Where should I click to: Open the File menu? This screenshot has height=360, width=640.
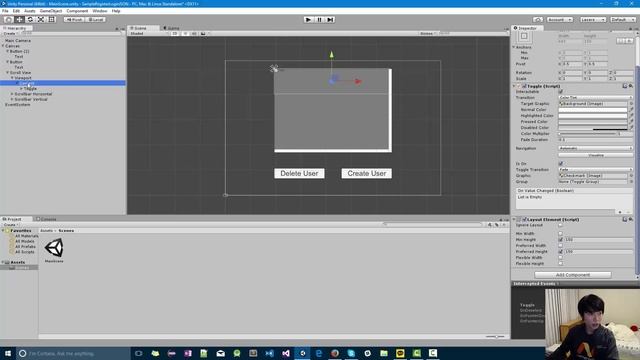5,11
